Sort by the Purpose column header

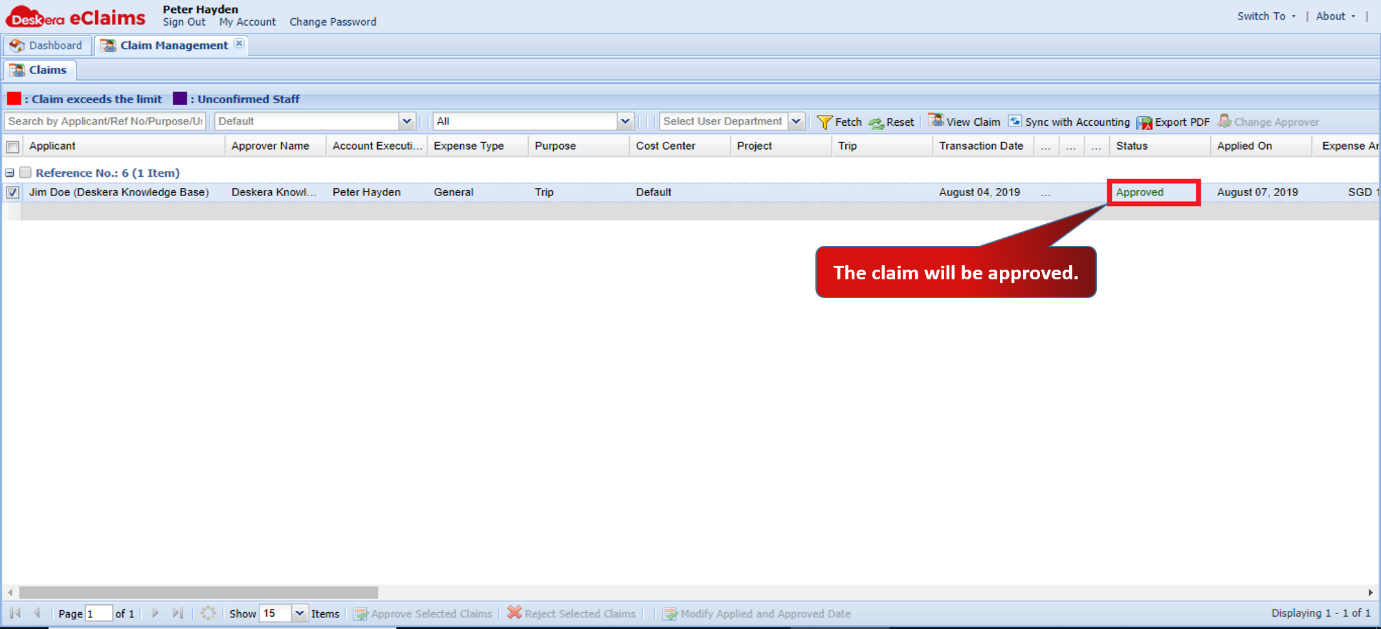pos(579,146)
